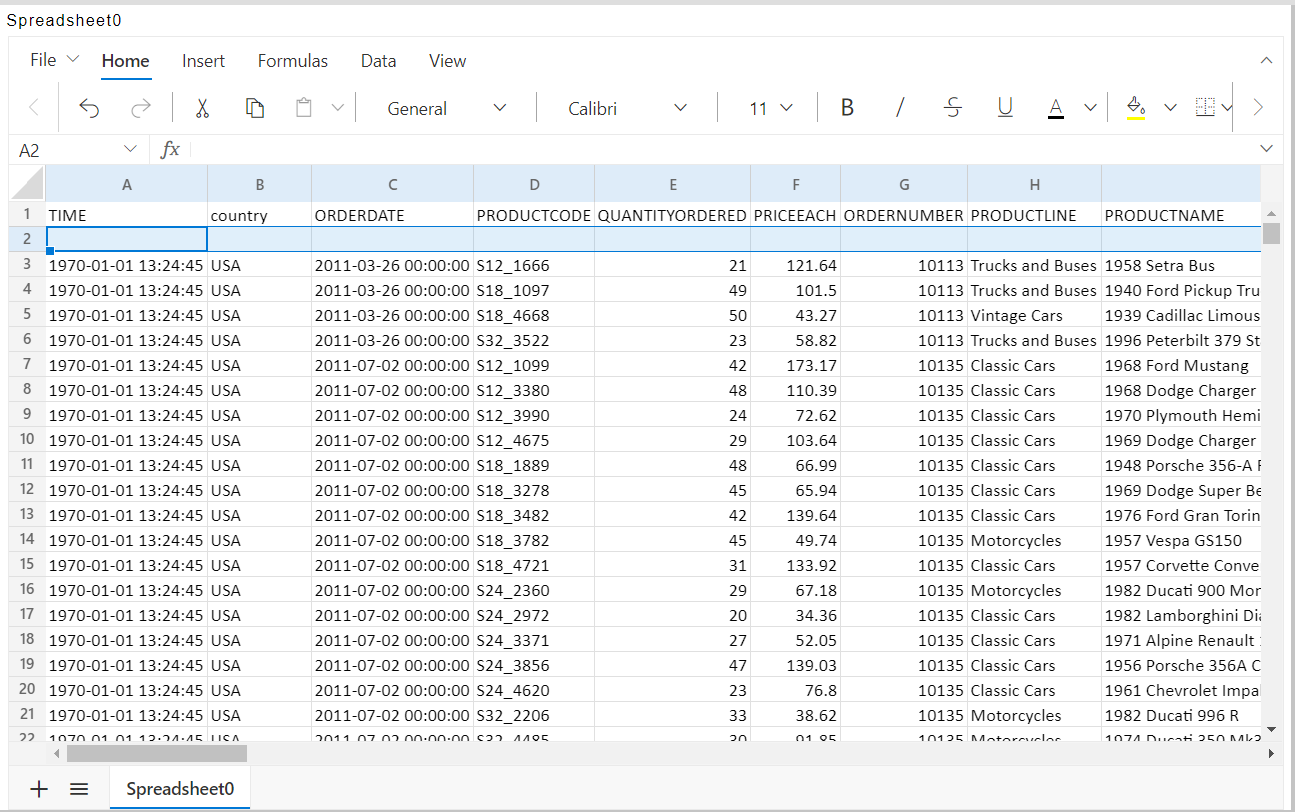The image size is (1295, 812).
Task: Select the QUANTITYORDERED header cell
Action: pos(673,215)
